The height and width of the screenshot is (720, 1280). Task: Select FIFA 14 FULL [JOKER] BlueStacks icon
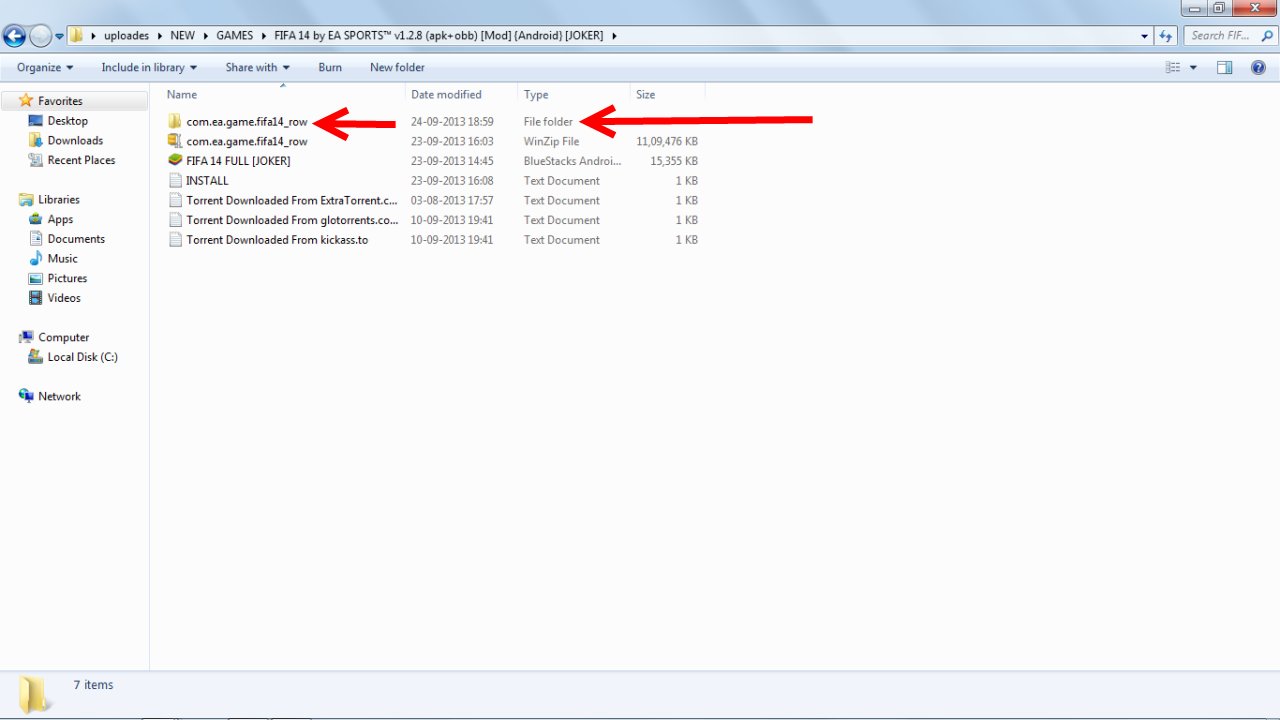click(x=175, y=160)
